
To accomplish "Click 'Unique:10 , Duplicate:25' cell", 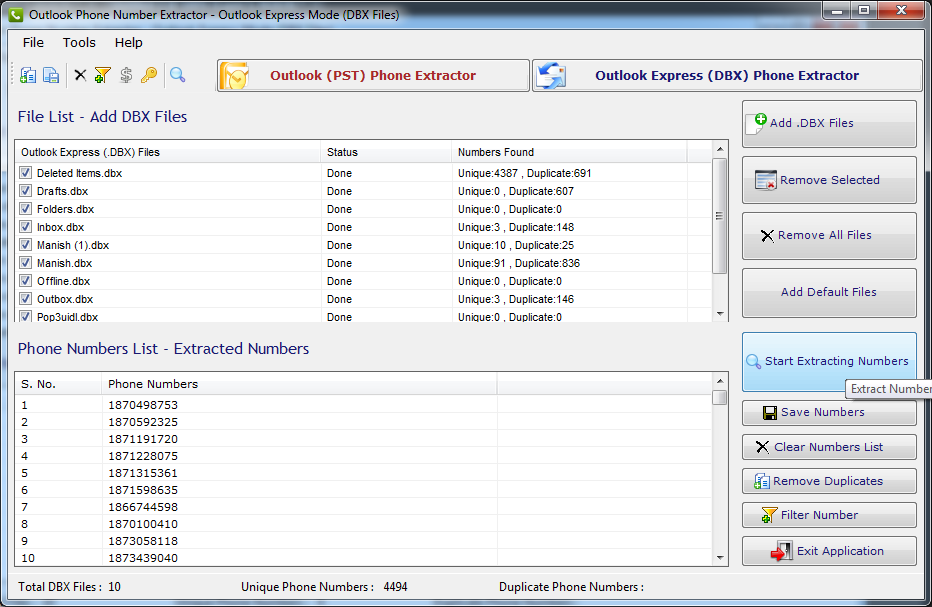I will [x=515, y=245].
